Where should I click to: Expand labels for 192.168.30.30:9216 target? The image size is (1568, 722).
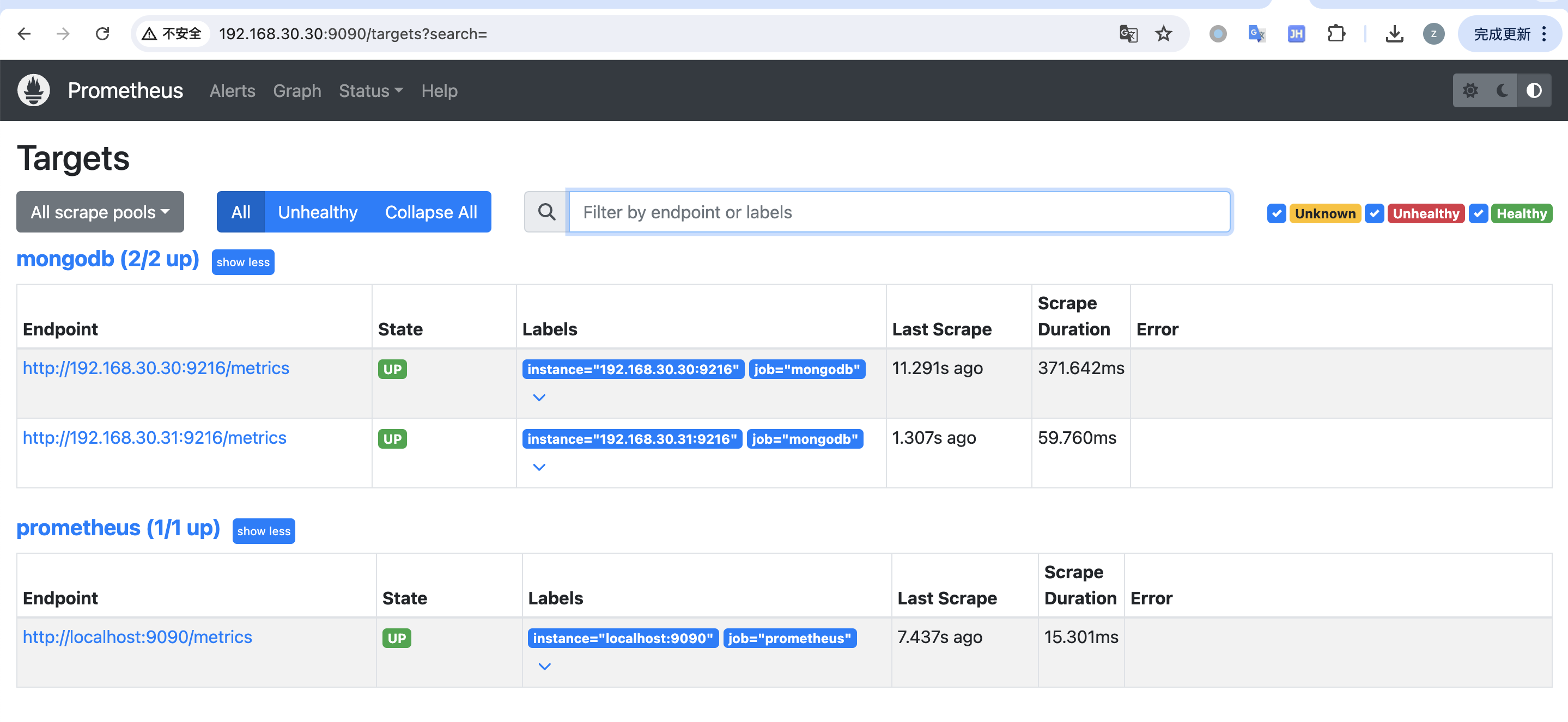pos(539,397)
